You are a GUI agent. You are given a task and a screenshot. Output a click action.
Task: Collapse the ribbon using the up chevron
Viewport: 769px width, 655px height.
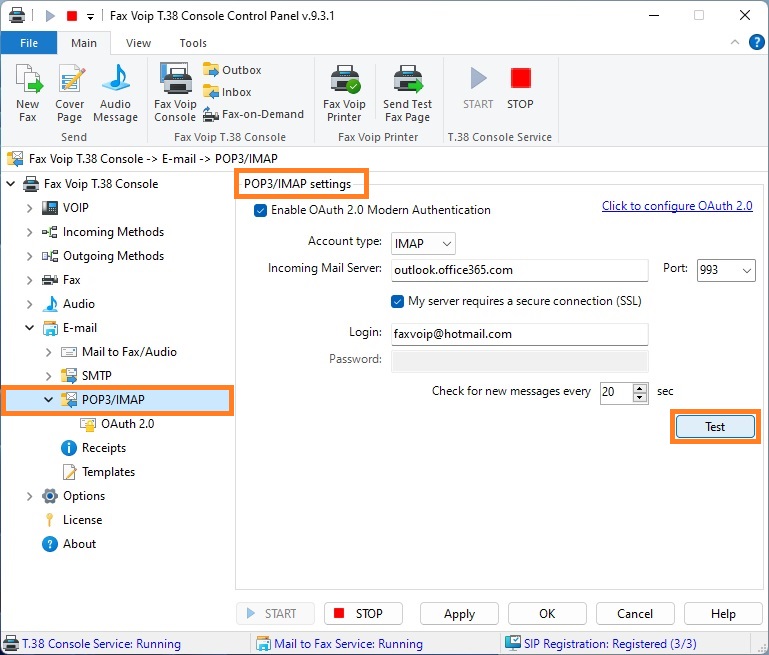tap(735, 42)
